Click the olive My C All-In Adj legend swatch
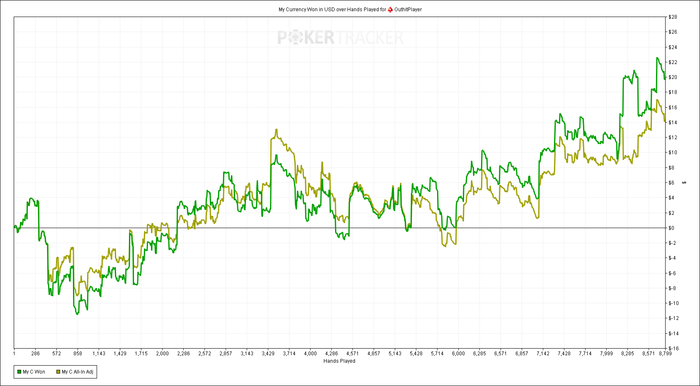 tap(58, 371)
